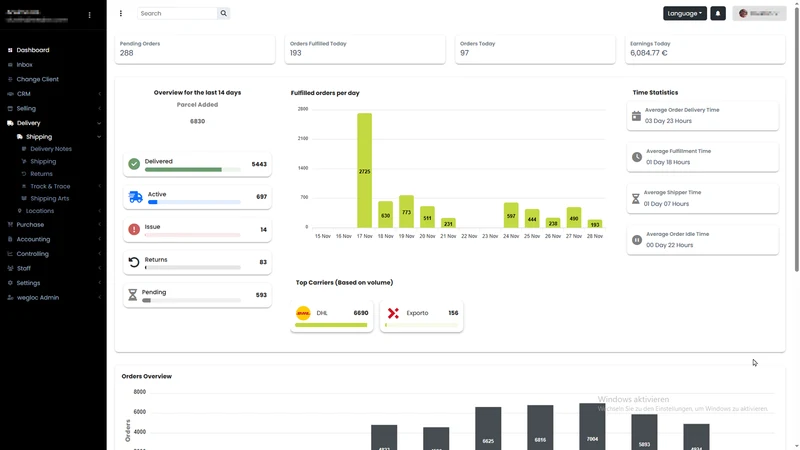Click the Pending hourglass icon
The height and width of the screenshot is (450, 800).
133,295
